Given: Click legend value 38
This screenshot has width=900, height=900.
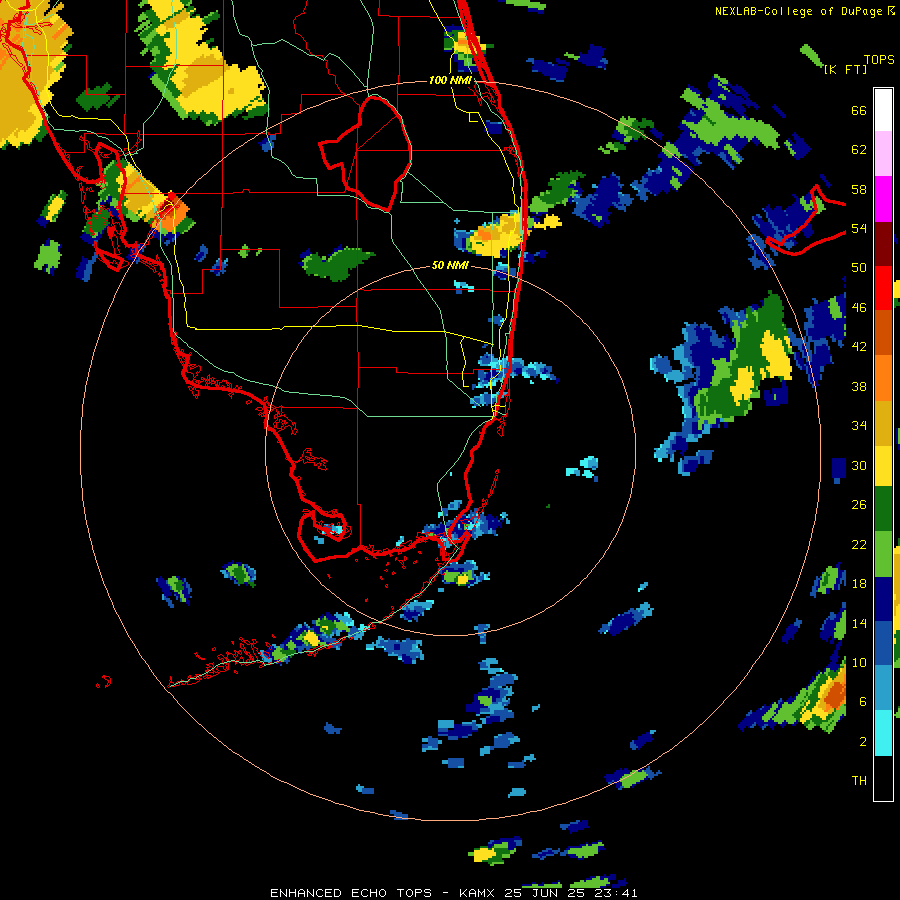Looking at the screenshot, I should tap(859, 386).
